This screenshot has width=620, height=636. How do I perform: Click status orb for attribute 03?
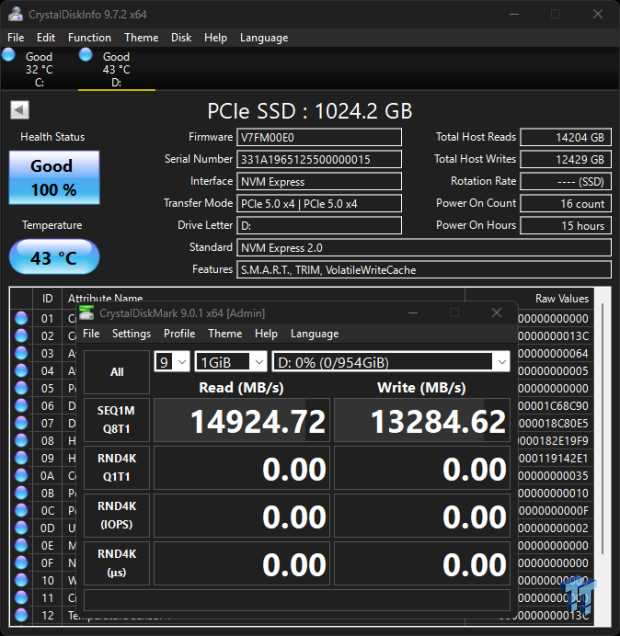(21, 353)
